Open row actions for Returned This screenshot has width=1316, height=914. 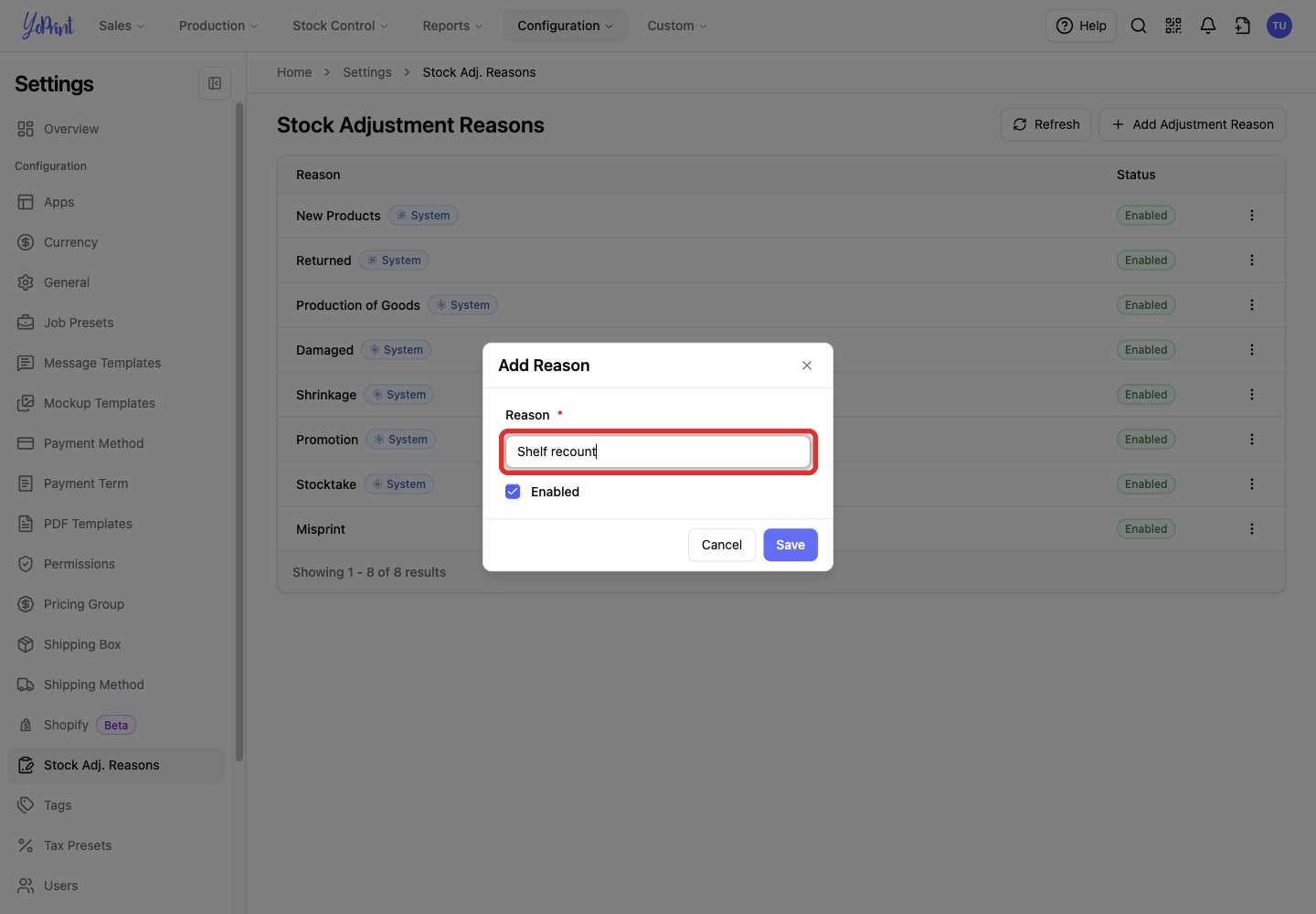click(x=1252, y=260)
